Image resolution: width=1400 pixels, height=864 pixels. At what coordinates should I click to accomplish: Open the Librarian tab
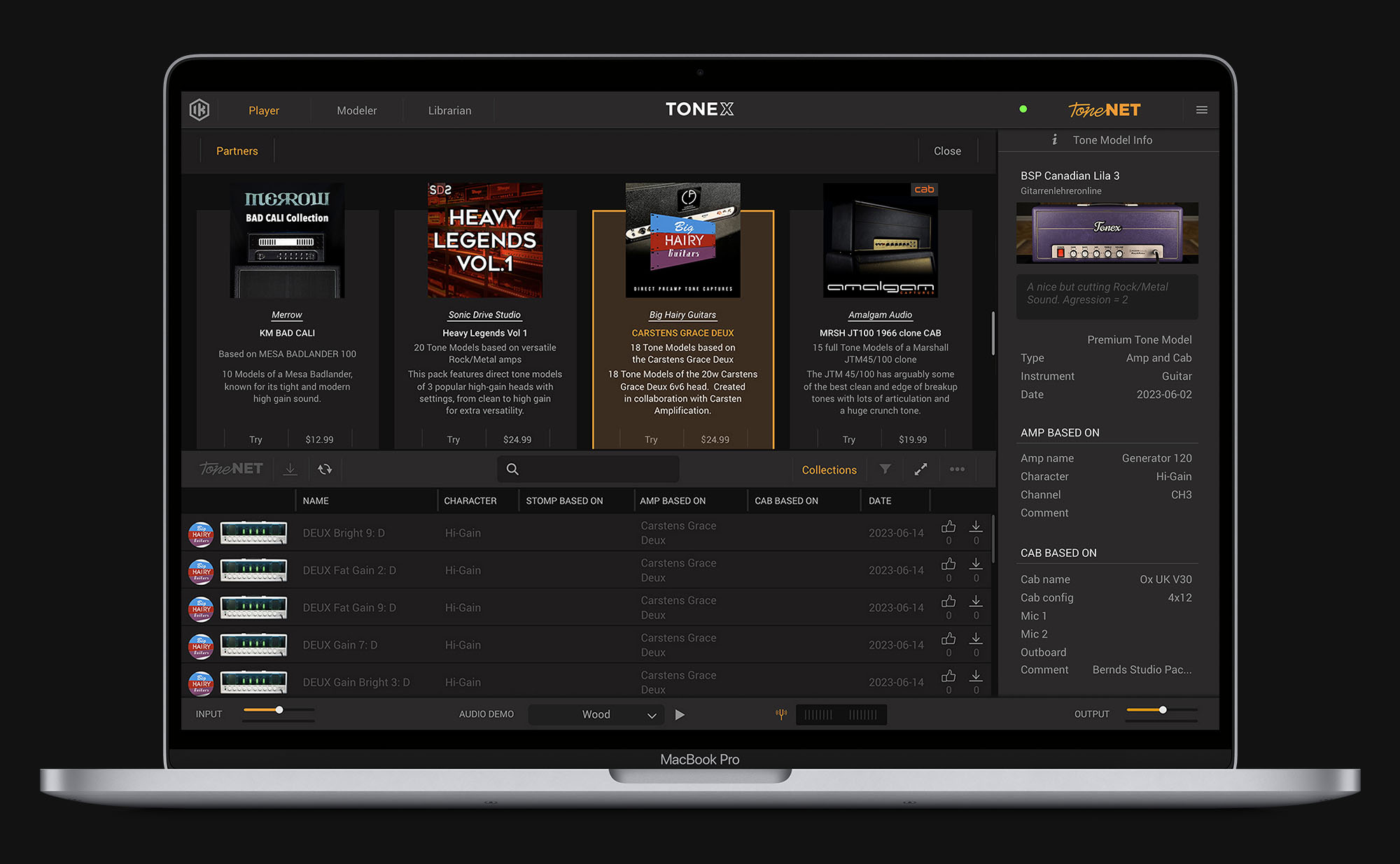click(449, 110)
